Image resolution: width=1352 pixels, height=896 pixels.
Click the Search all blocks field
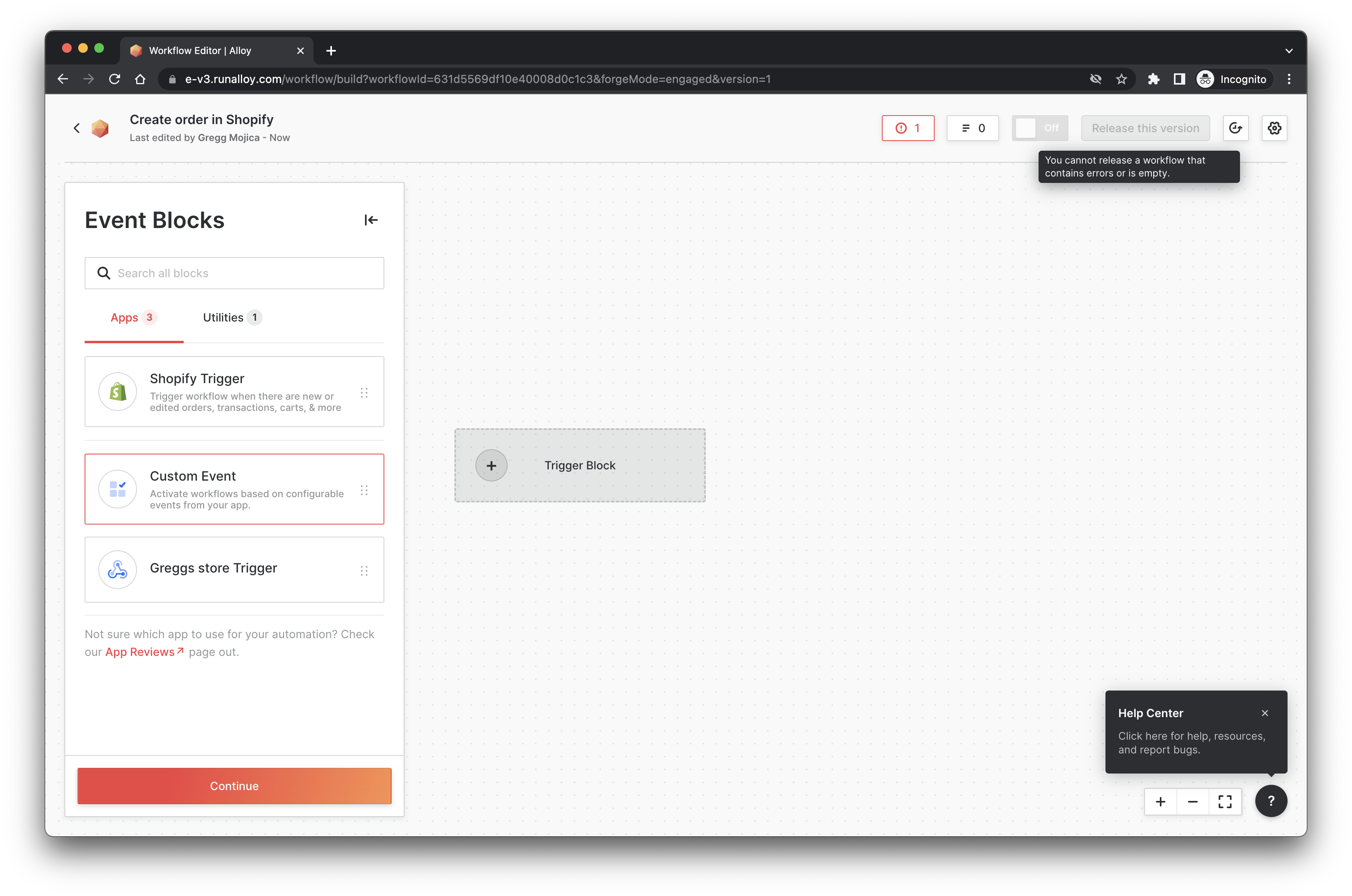click(x=234, y=273)
